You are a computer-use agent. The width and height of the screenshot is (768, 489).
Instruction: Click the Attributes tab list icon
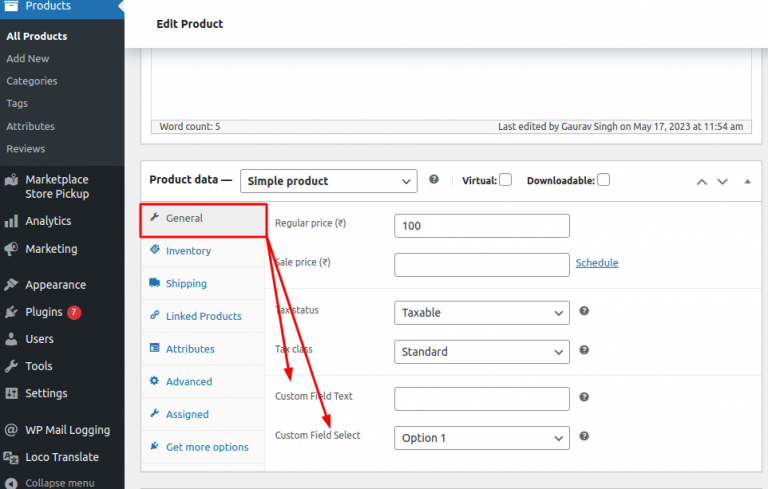click(155, 348)
